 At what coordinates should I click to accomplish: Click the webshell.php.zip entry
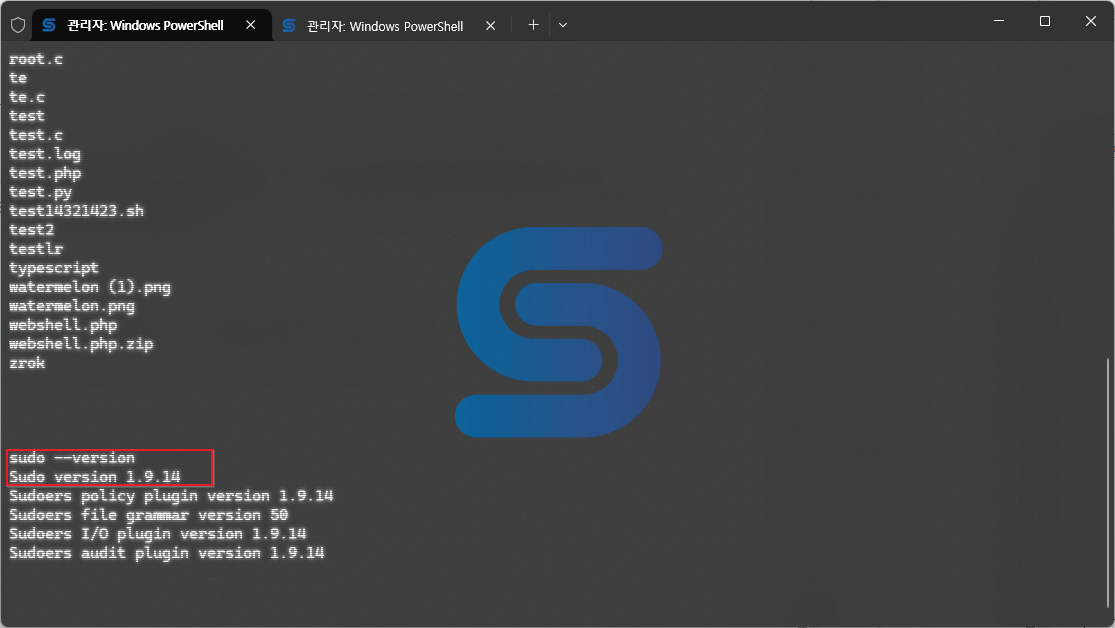tap(81, 344)
